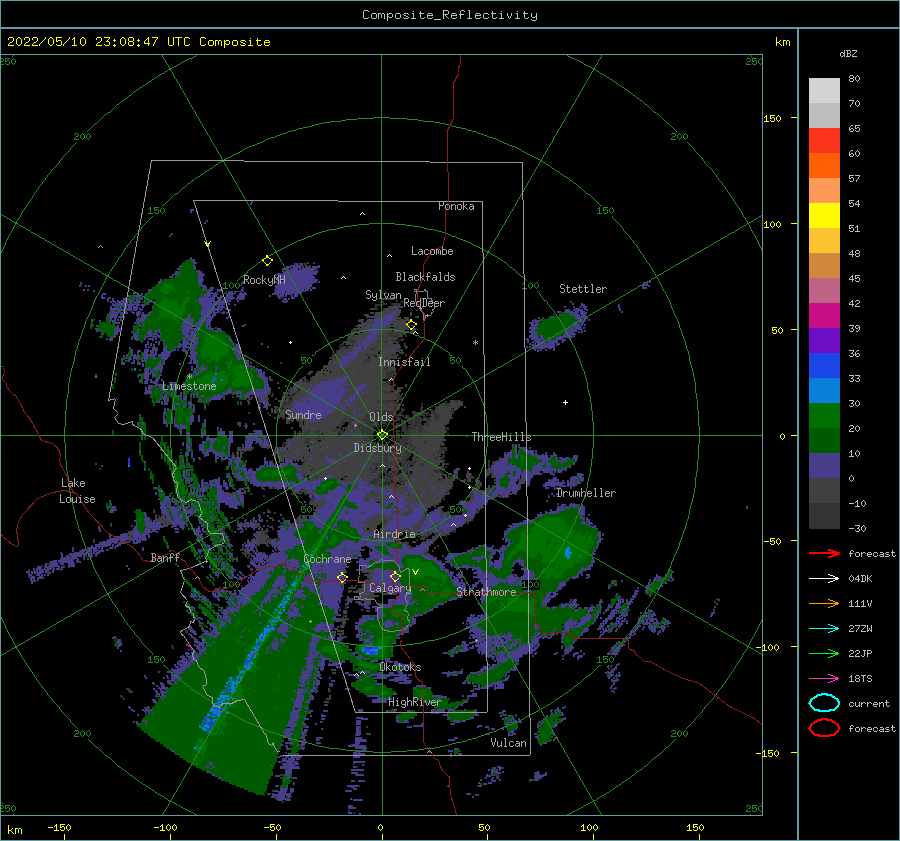Click the 04DK legend text
The width and height of the screenshot is (900, 841).
(860, 579)
